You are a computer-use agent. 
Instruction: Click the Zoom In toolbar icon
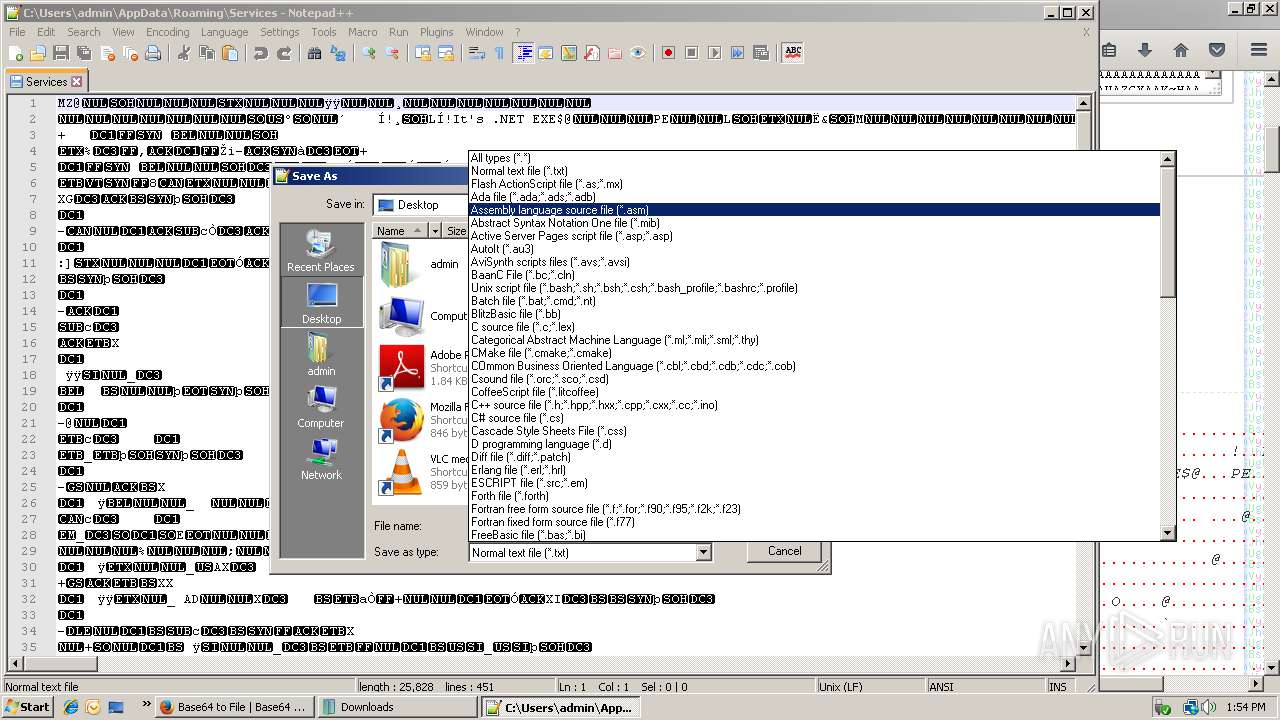point(369,53)
